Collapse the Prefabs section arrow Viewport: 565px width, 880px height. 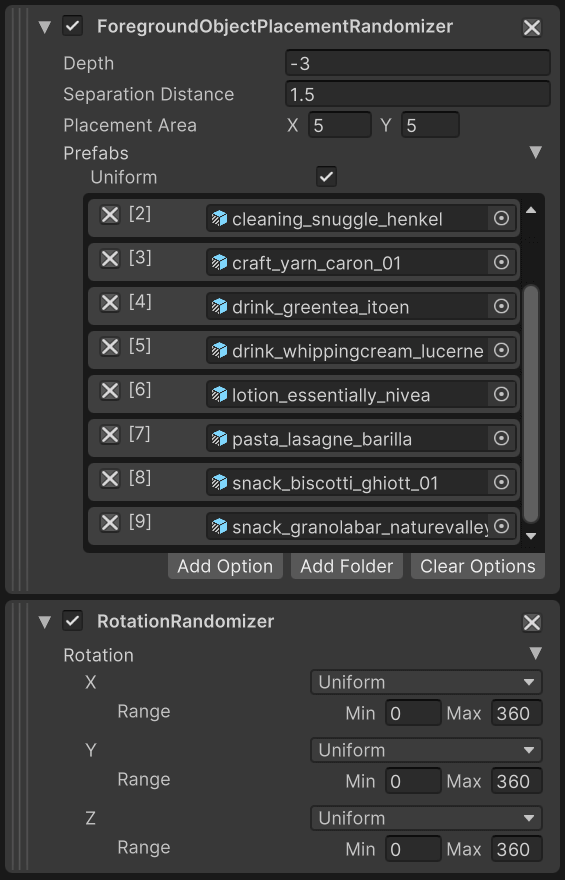(x=536, y=152)
